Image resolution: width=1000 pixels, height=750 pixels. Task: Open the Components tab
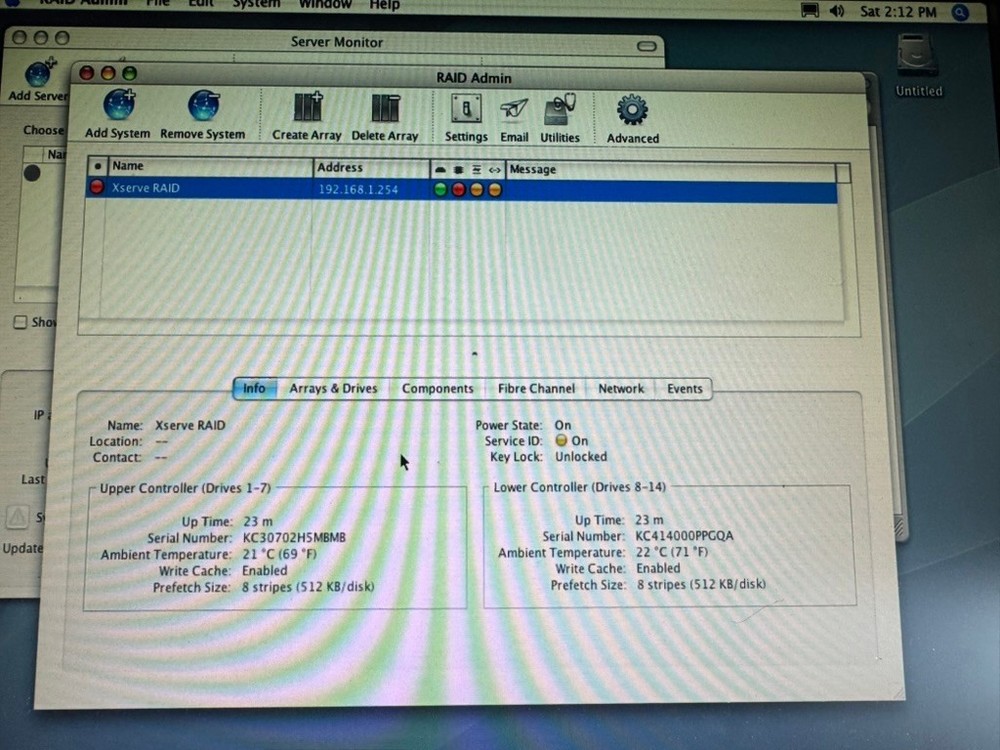(x=438, y=388)
